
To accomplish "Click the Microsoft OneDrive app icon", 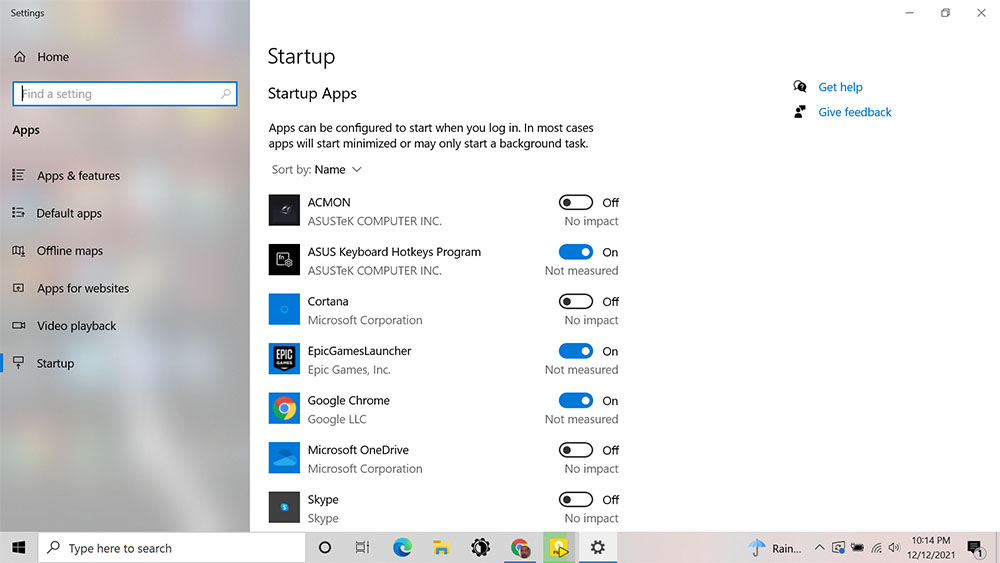I will (284, 458).
